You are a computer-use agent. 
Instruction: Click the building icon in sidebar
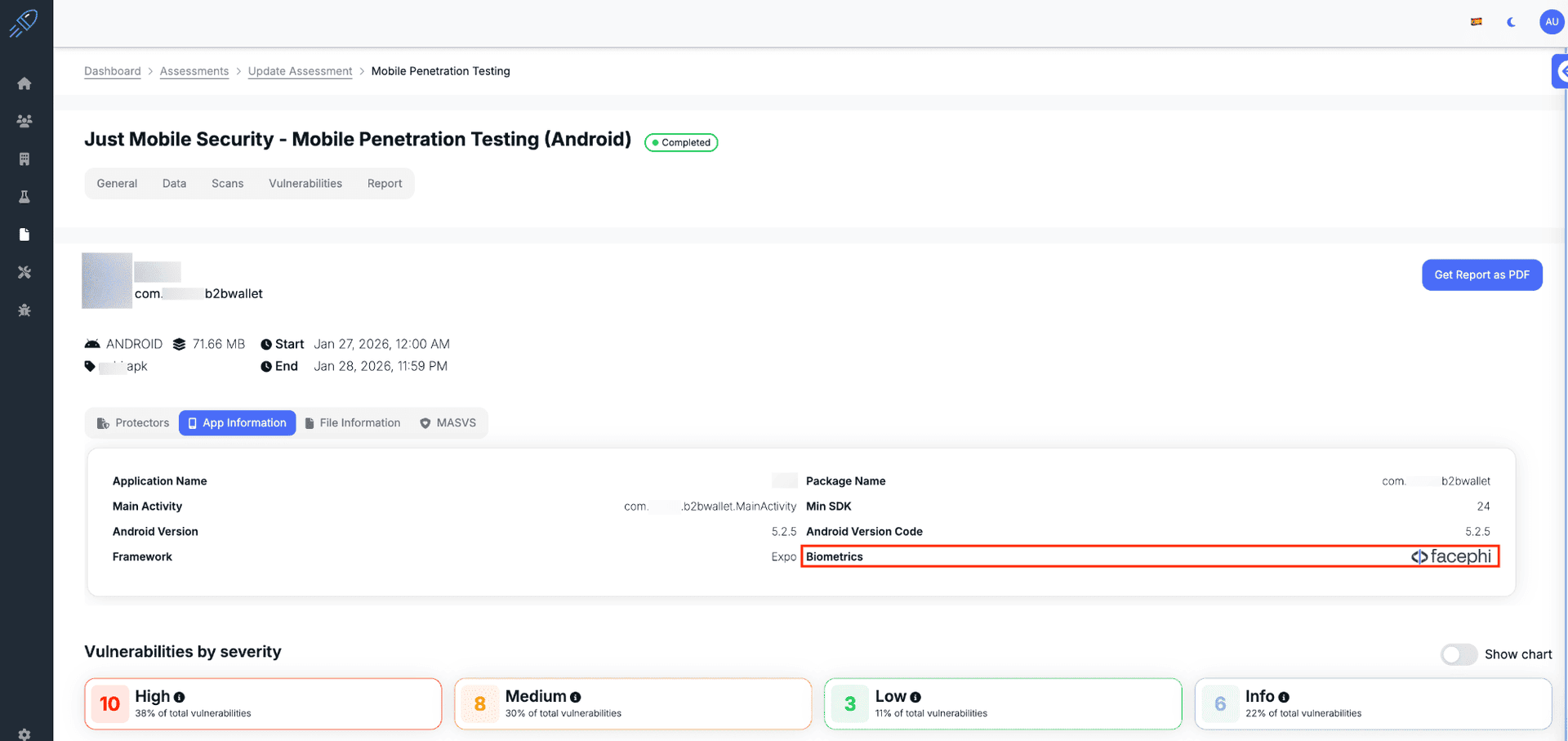[x=24, y=159]
